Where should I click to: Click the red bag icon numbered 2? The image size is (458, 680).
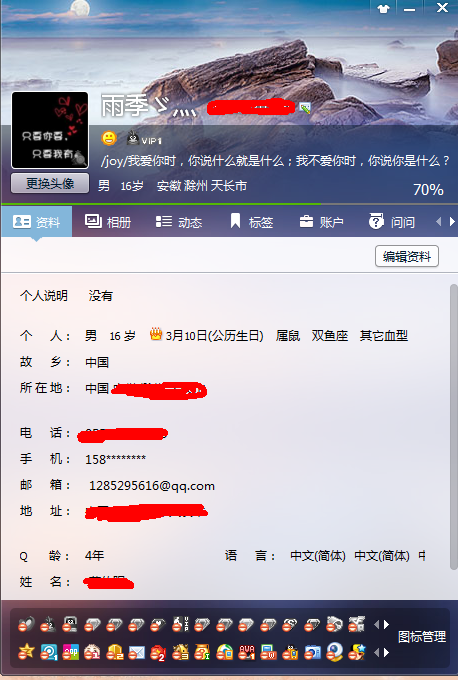pyautogui.click(x=158, y=652)
